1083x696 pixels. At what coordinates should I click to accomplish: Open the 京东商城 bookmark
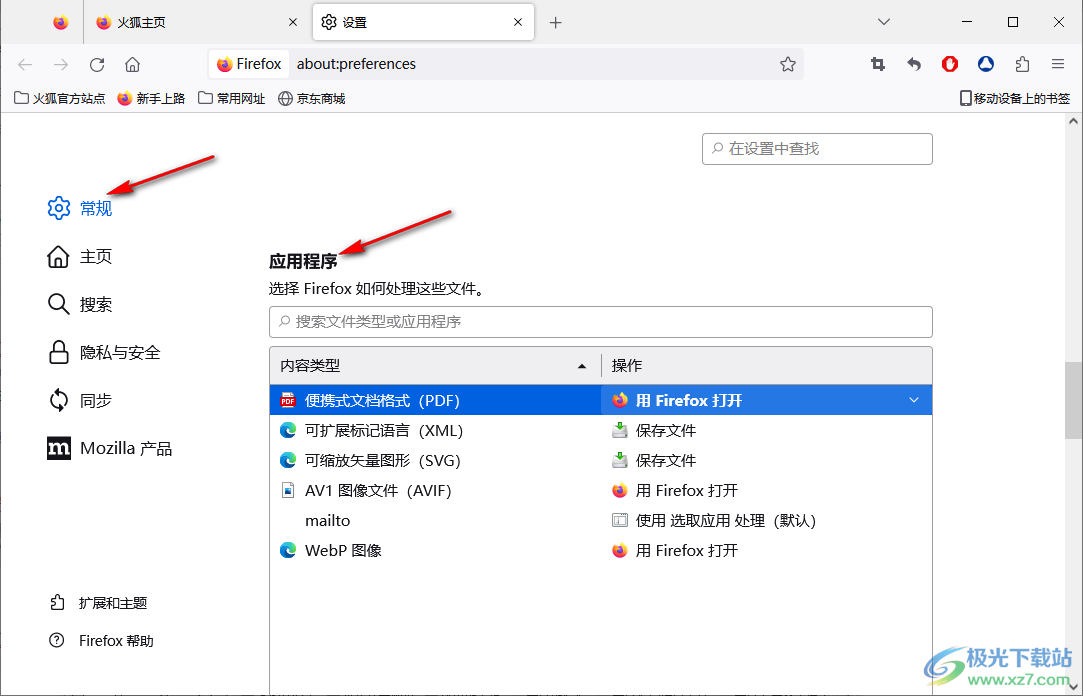click(x=312, y=99)
